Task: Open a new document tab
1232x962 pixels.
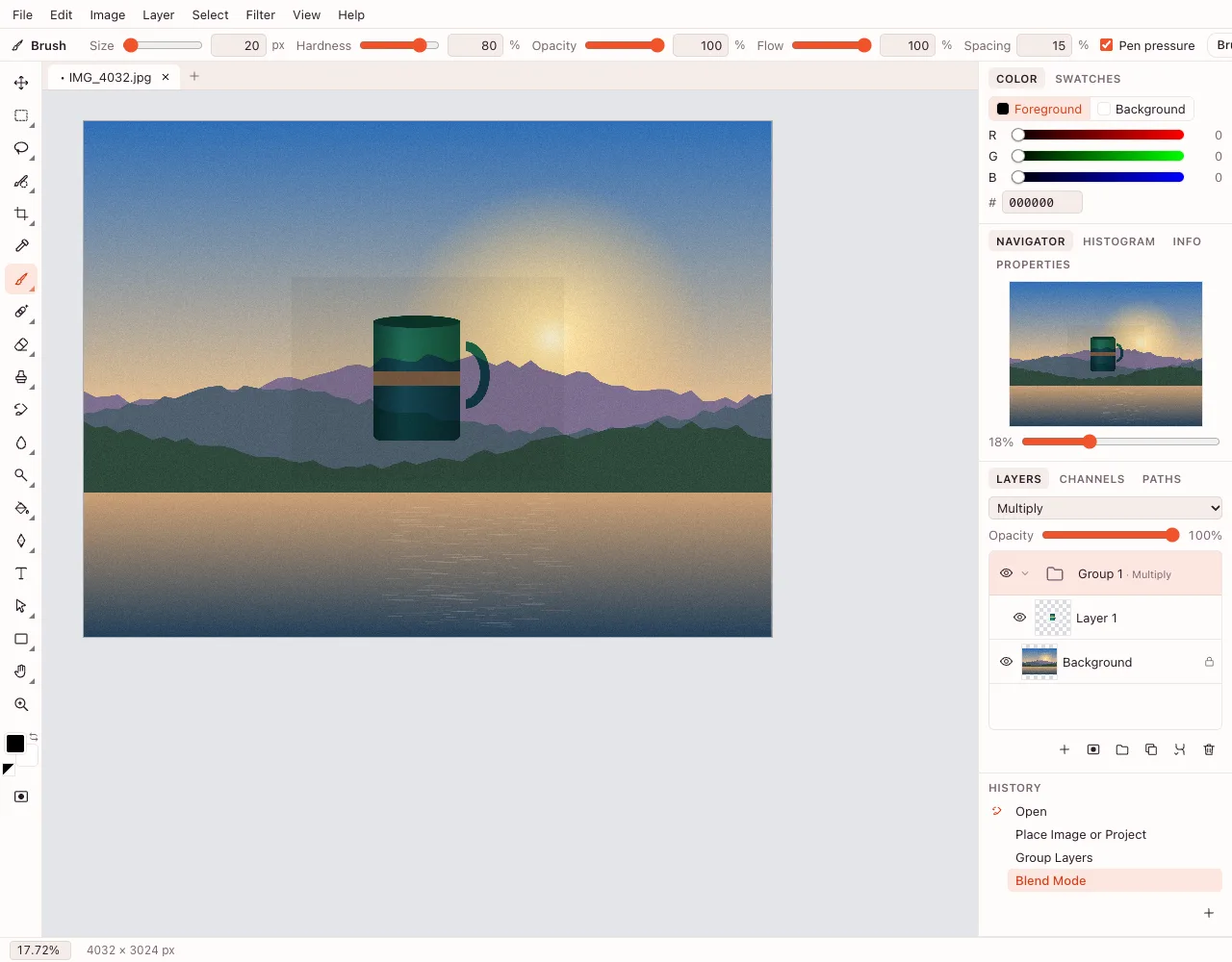Action: (194, 76)
